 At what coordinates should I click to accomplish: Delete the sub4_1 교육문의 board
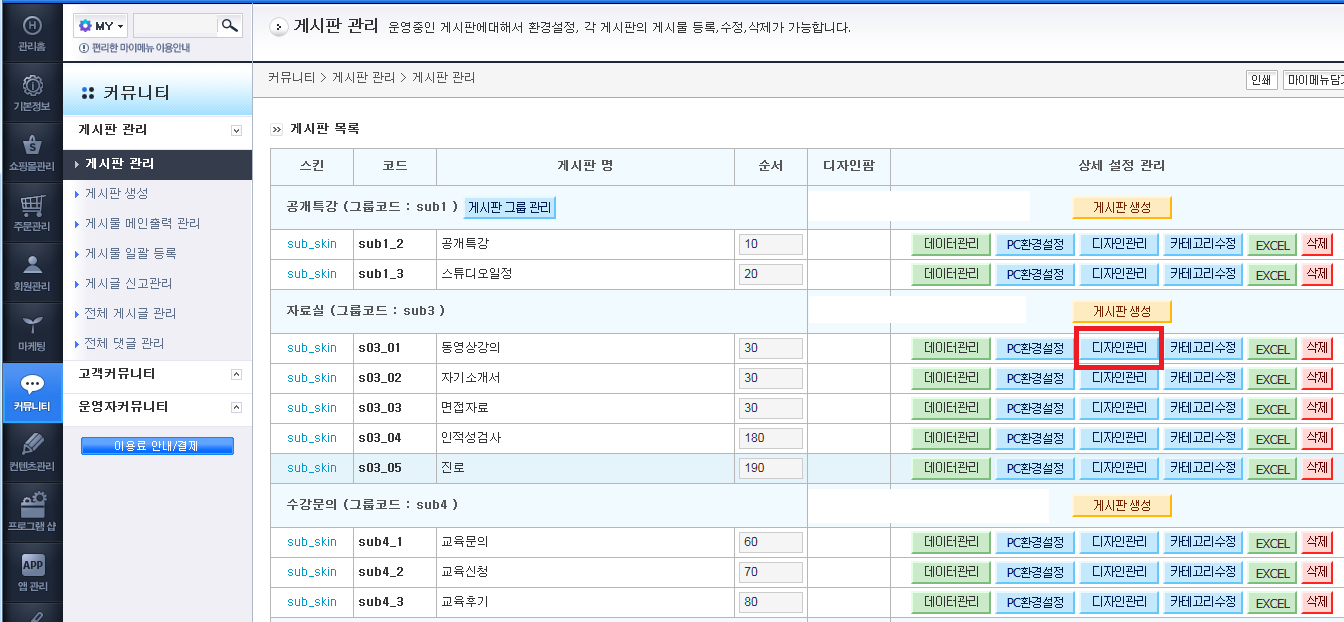tap(1317, 542)
